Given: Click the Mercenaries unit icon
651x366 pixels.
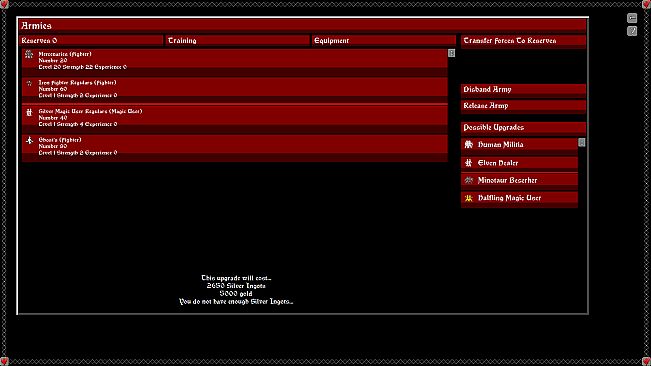Looking at the screenshot, I should (x=29, y=54).
